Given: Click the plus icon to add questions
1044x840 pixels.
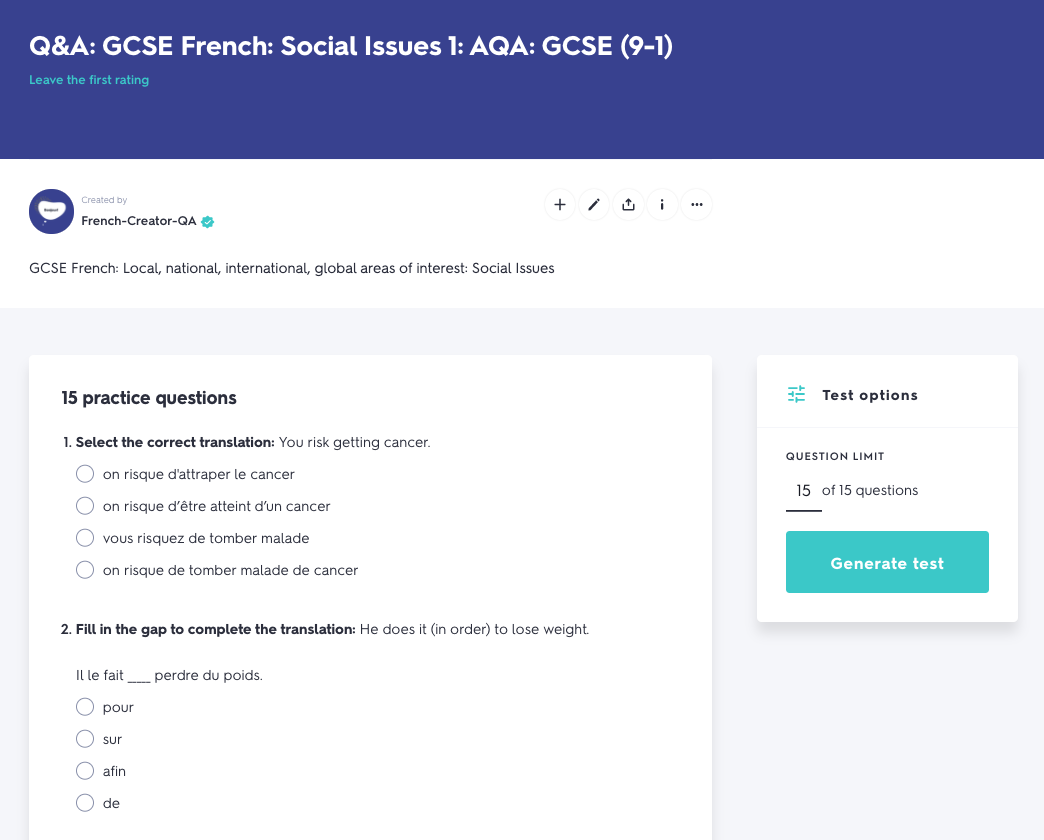Looking at the screenshot, I should pos(559,204).
